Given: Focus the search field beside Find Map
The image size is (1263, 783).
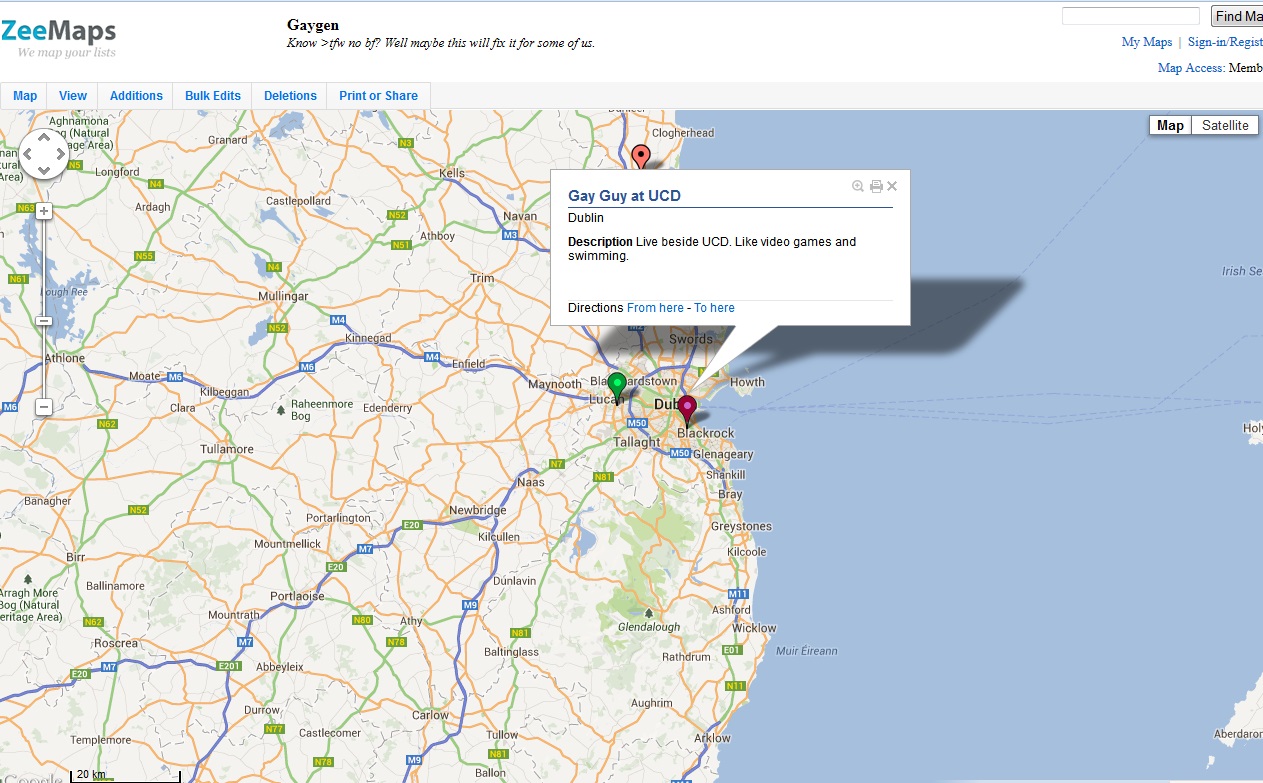Looking at the screenshot, I should point(1130,16).
